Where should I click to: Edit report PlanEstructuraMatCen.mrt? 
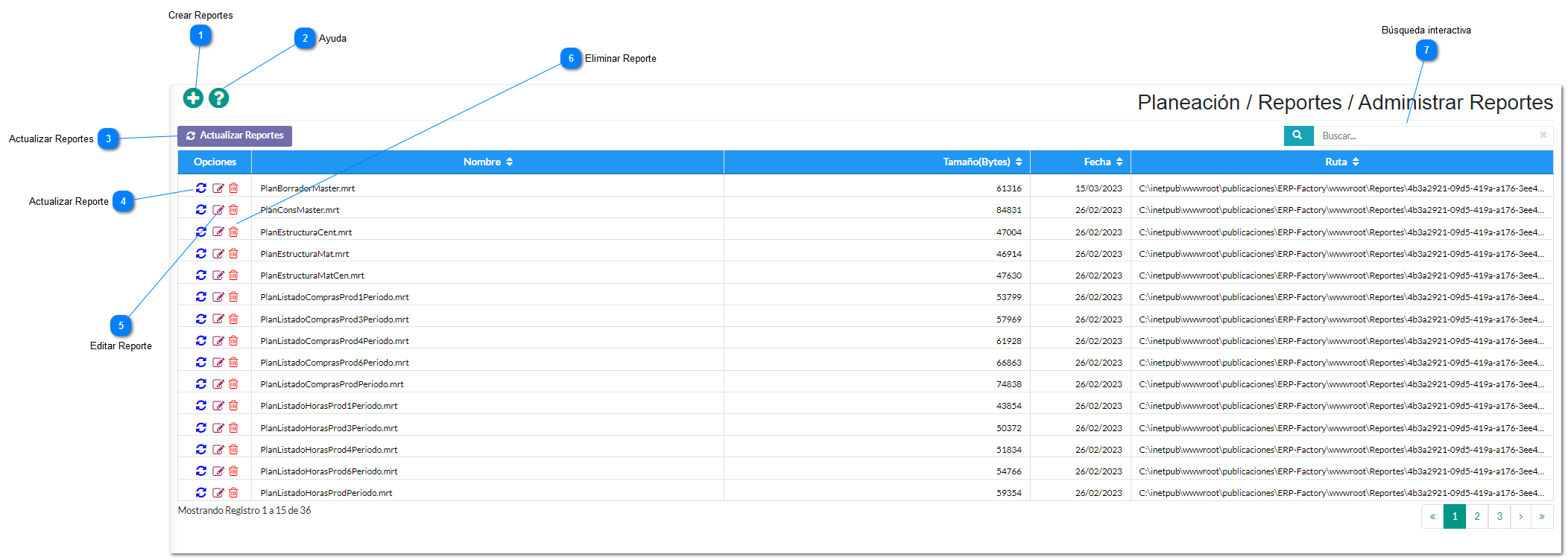point(218,275)
